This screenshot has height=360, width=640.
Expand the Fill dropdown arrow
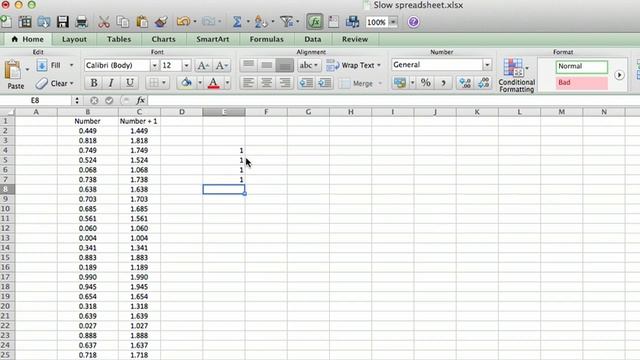tap(71, 65)
